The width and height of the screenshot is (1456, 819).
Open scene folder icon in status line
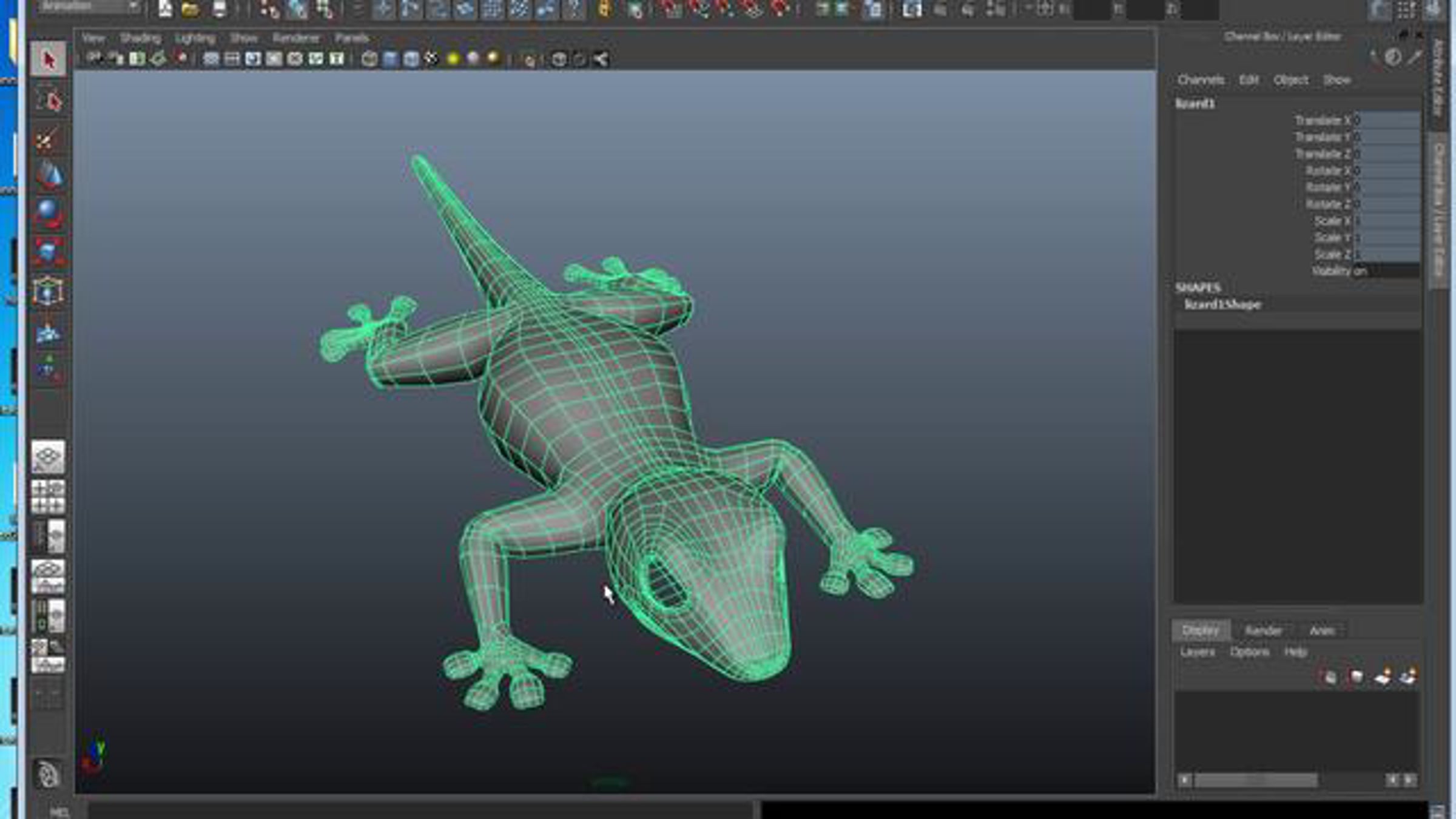coord(190,9)
